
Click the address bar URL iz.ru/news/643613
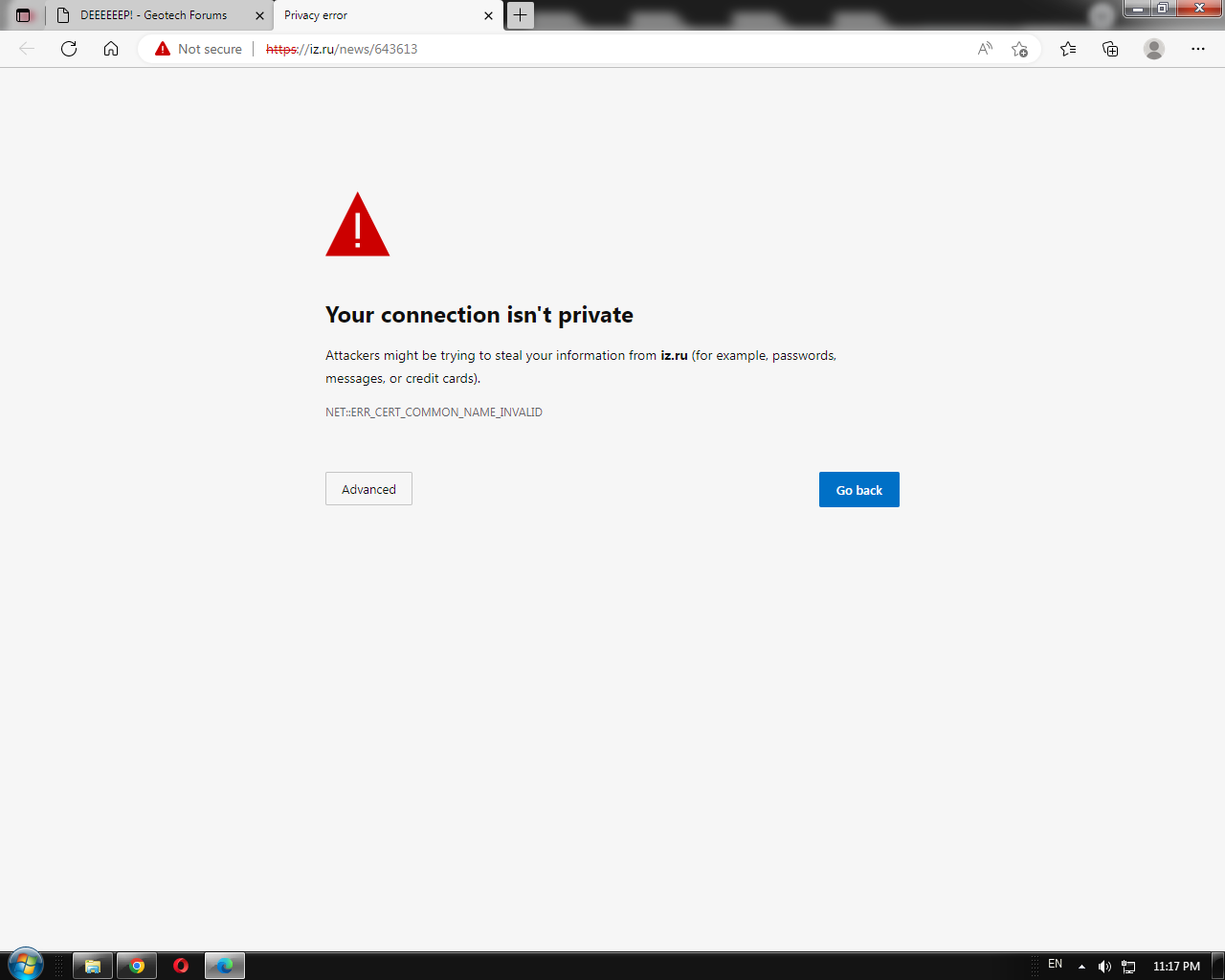point(342,49)
